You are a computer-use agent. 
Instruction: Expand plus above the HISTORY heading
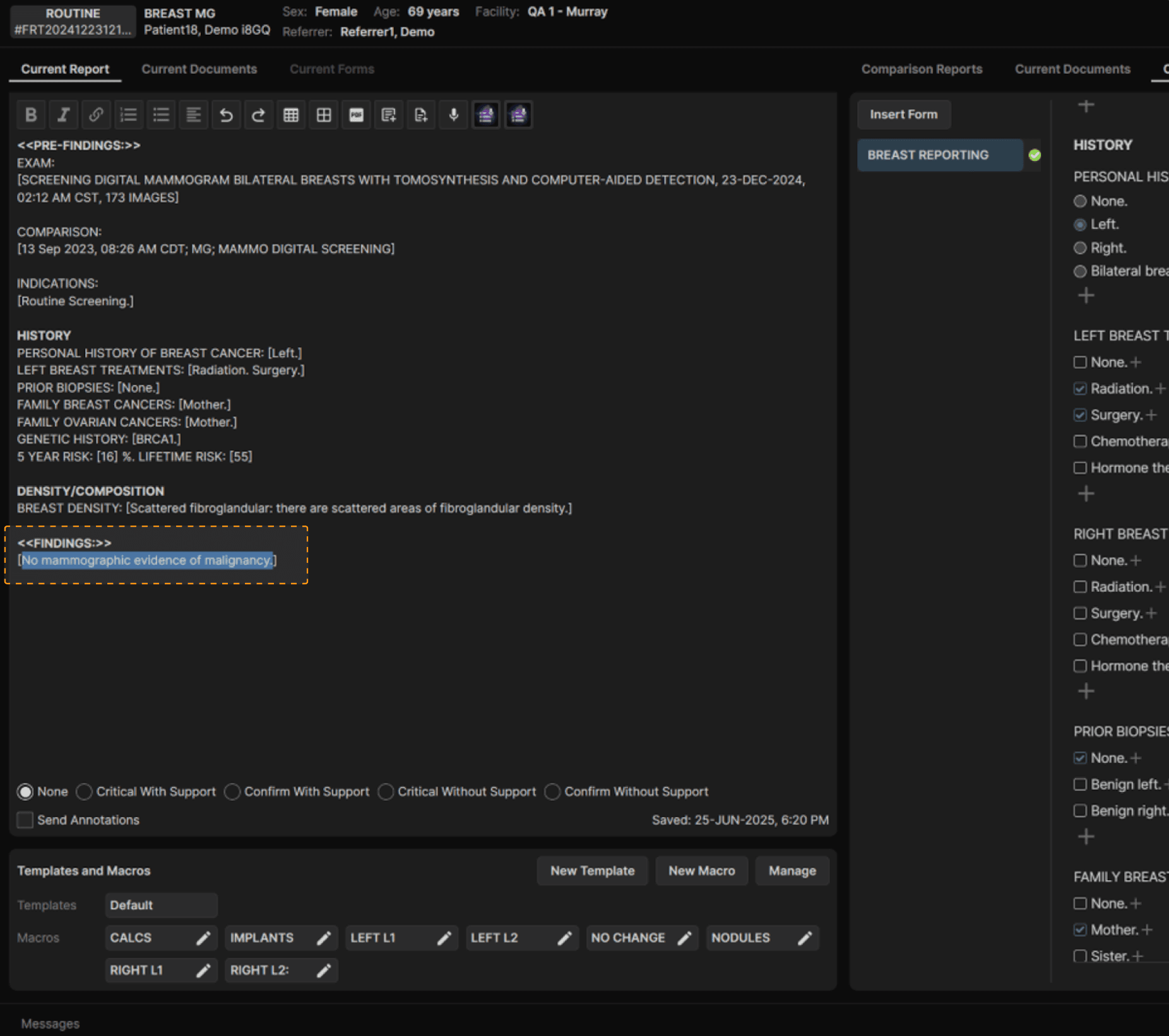click(1086, 106)
